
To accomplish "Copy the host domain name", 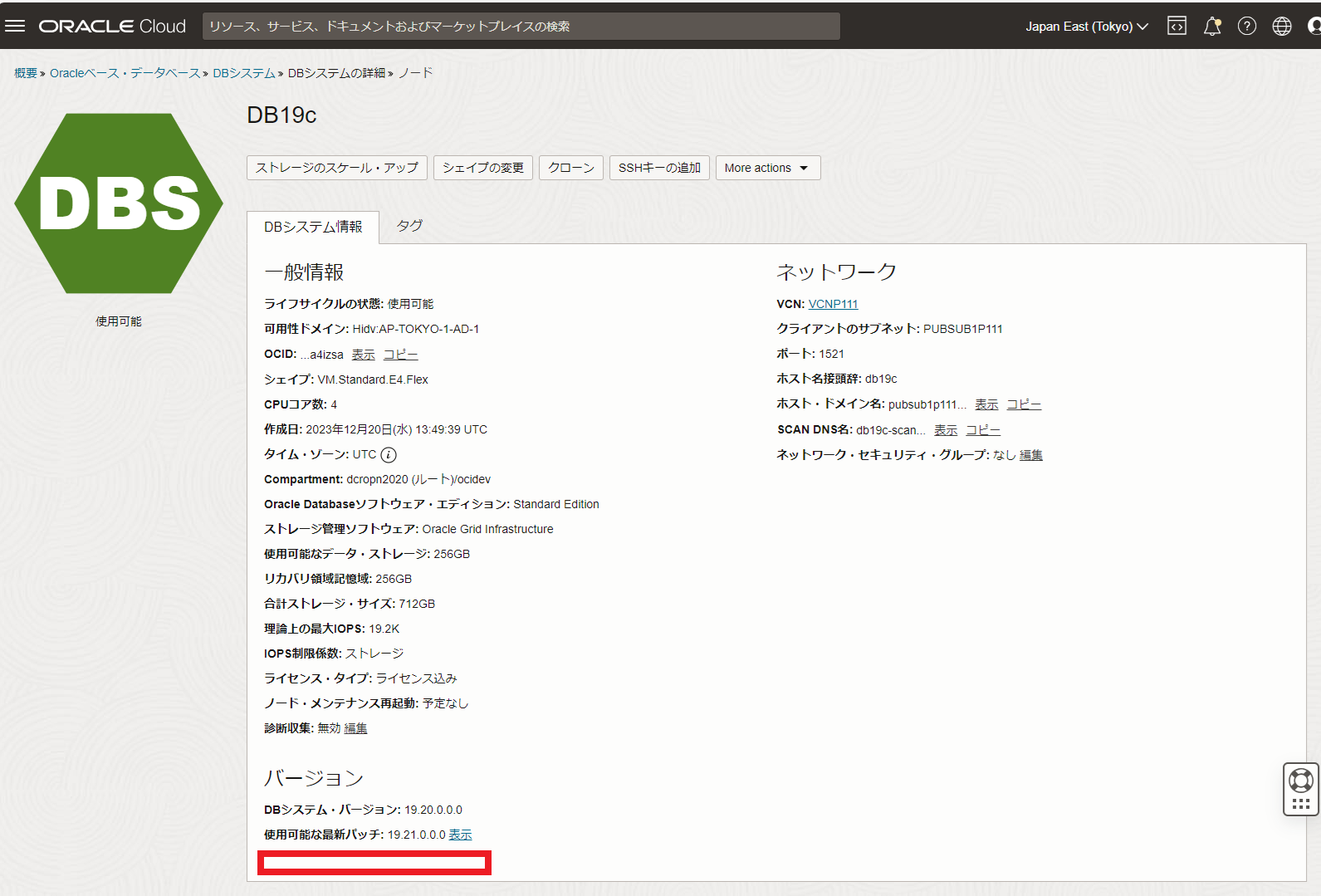I will coord(1024,404).
